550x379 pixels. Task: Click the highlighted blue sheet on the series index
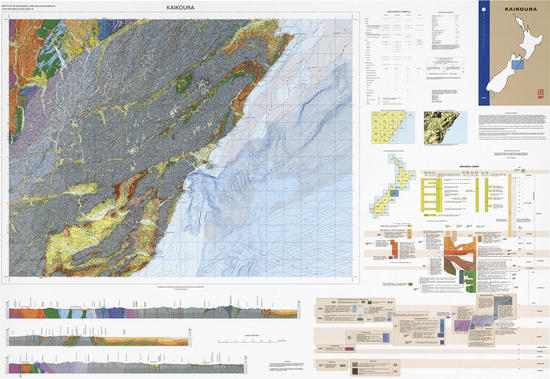394,193
